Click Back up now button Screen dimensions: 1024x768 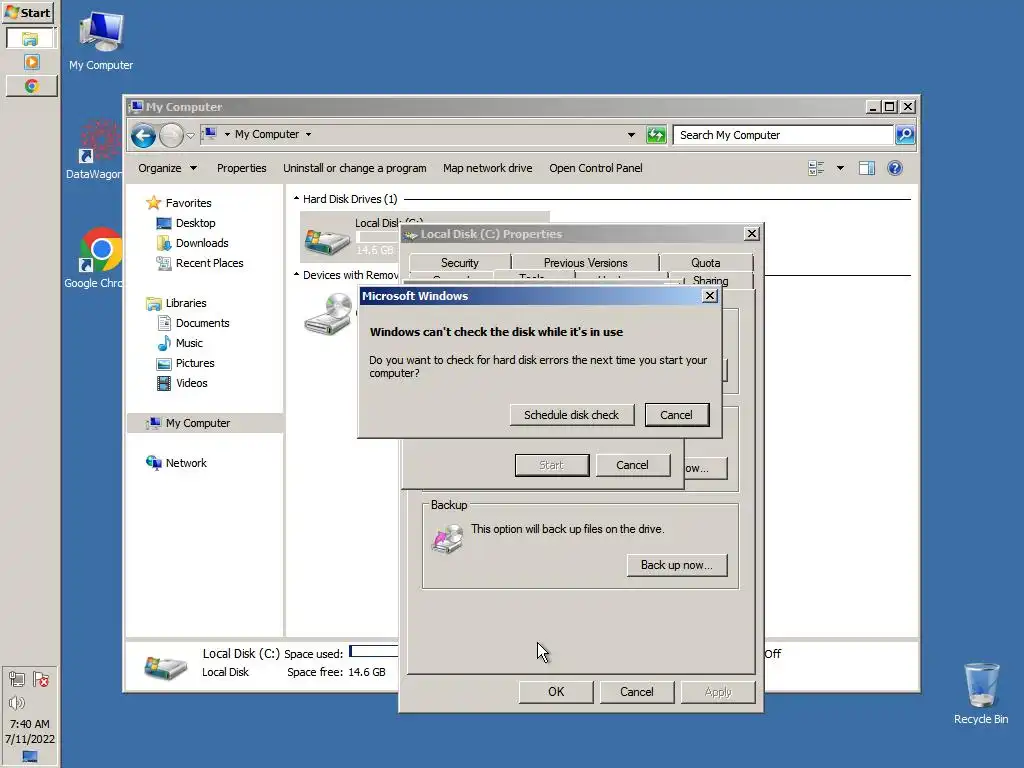pyautogui.click(x=677, y=565)
